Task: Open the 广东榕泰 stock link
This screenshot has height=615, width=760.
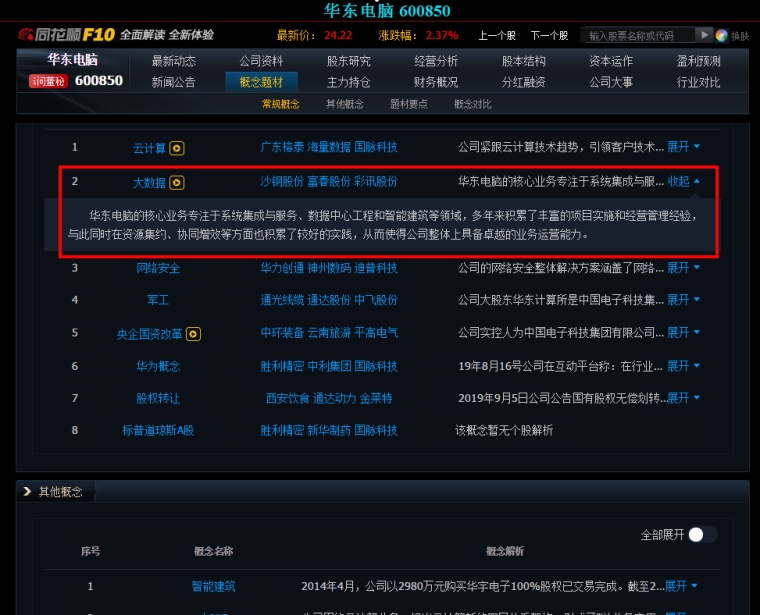Action: (x=282, y=147)
